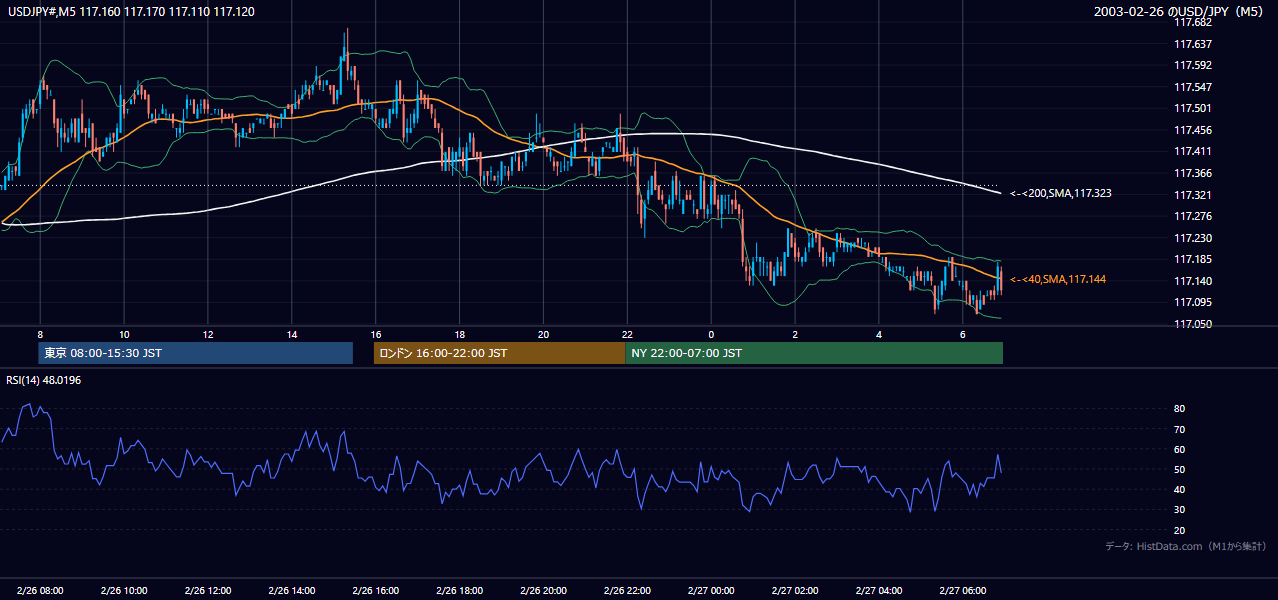
Task: Select the 東京 08:00-15:30 JST session bar
Action: tap(196, 353)
